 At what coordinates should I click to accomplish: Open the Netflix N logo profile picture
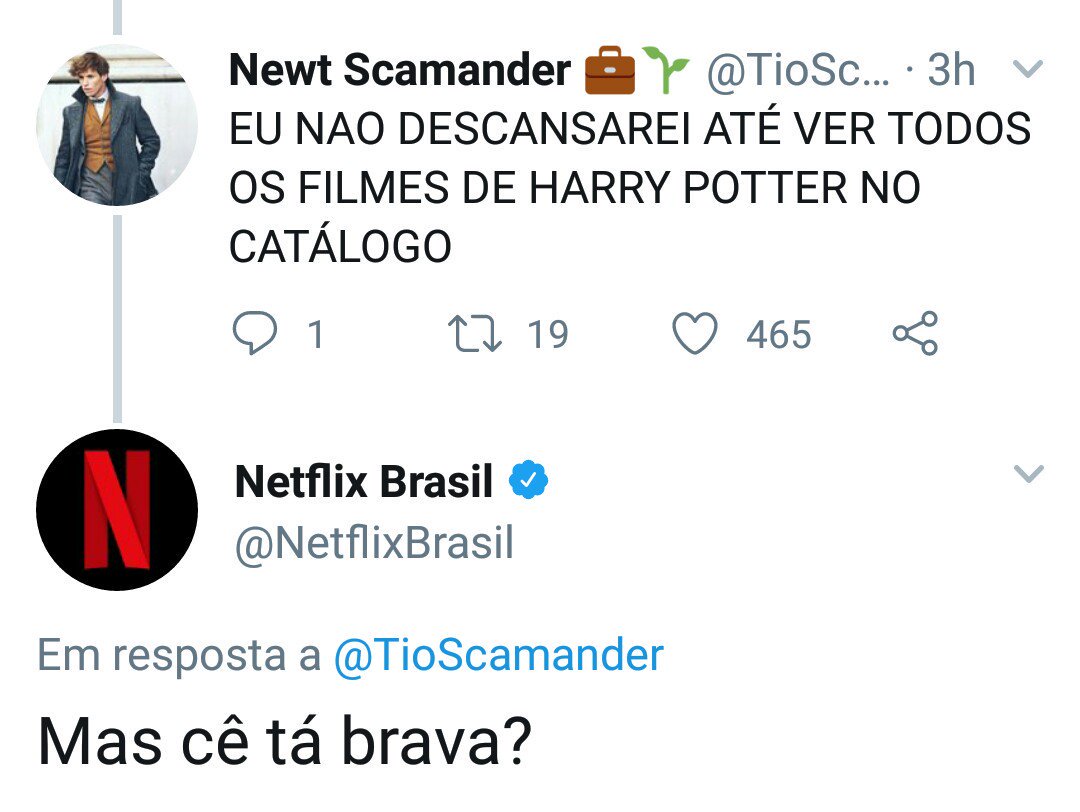click(x=116, y=510)
